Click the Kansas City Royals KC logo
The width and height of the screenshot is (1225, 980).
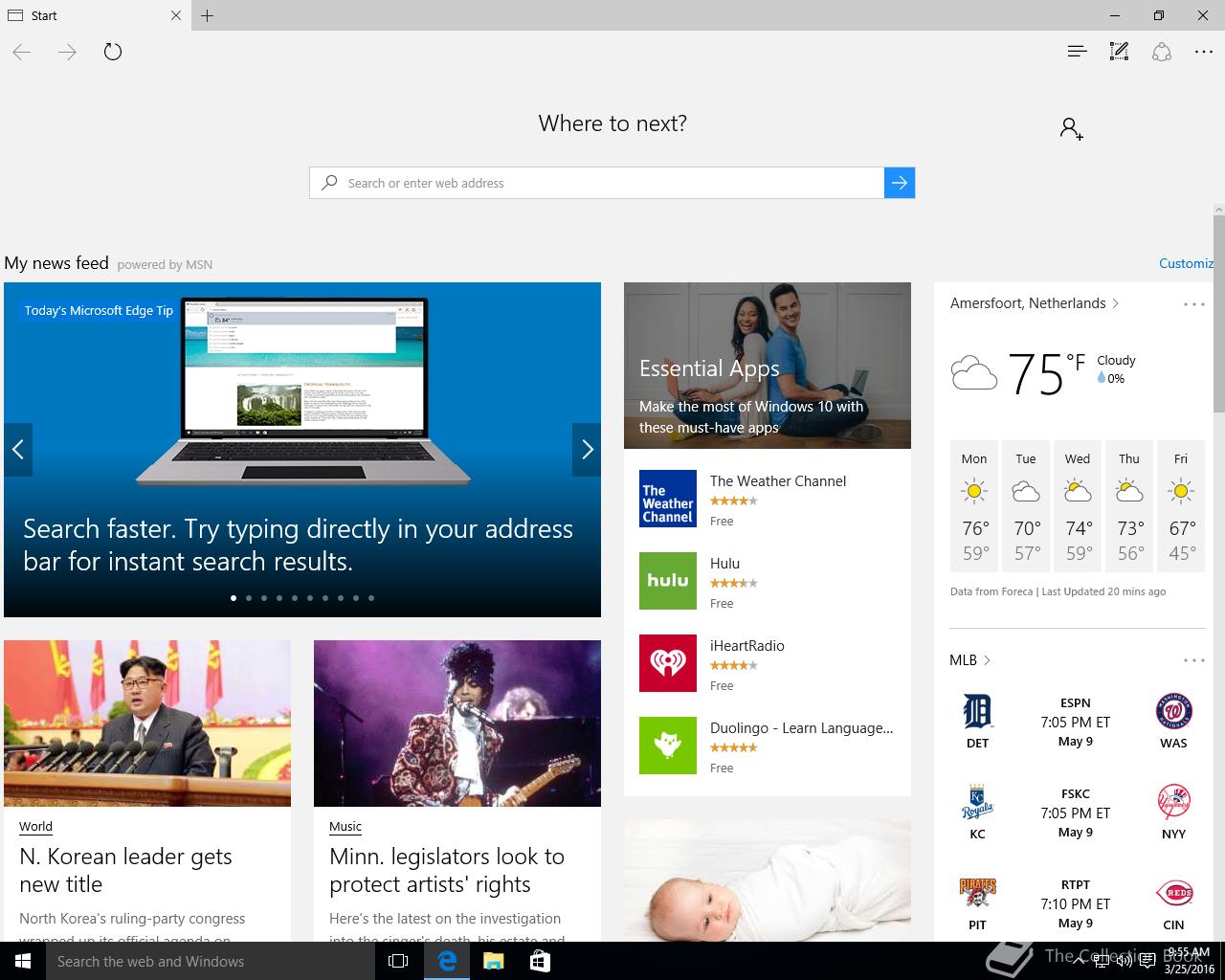(x=977, y=803)
